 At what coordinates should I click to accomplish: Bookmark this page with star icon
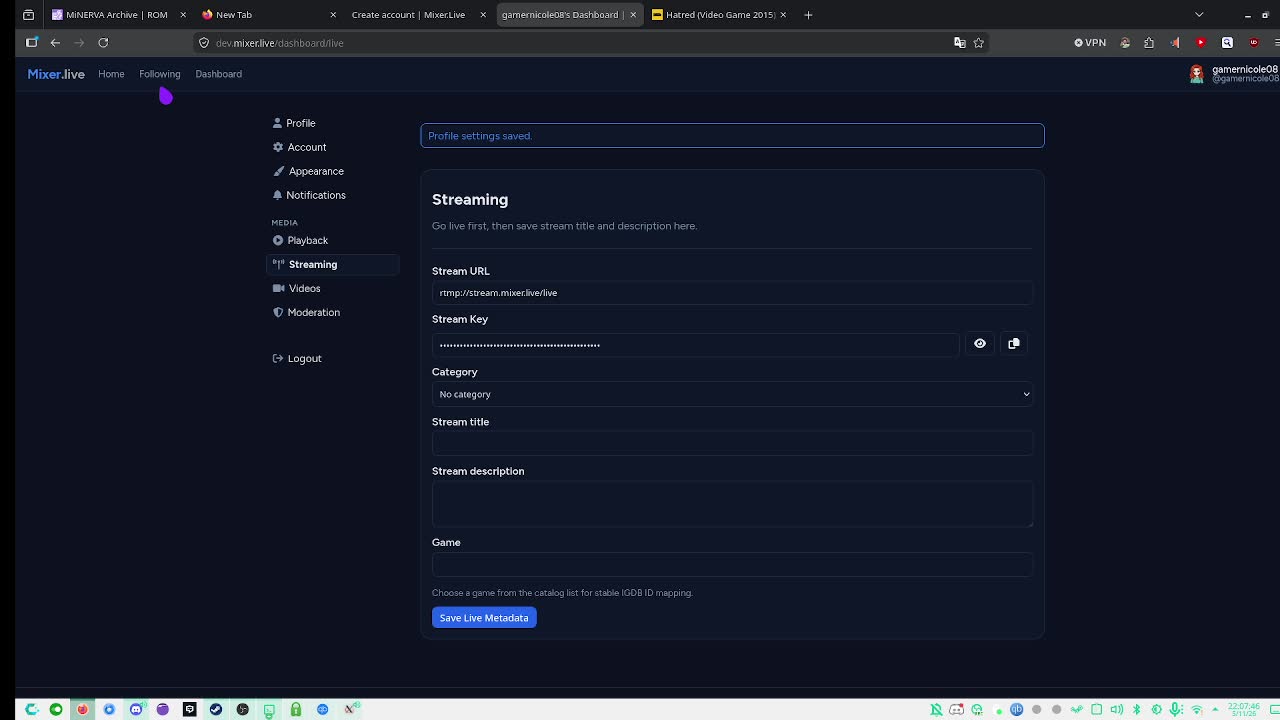pyautogui.click(x=979, y=43)
